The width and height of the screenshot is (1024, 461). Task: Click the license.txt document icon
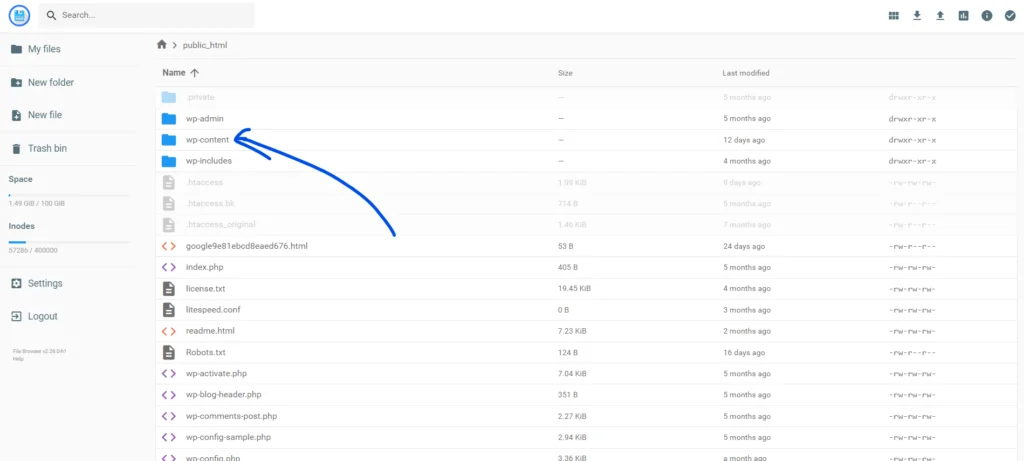pyautogui.click(x=168, y=288)
